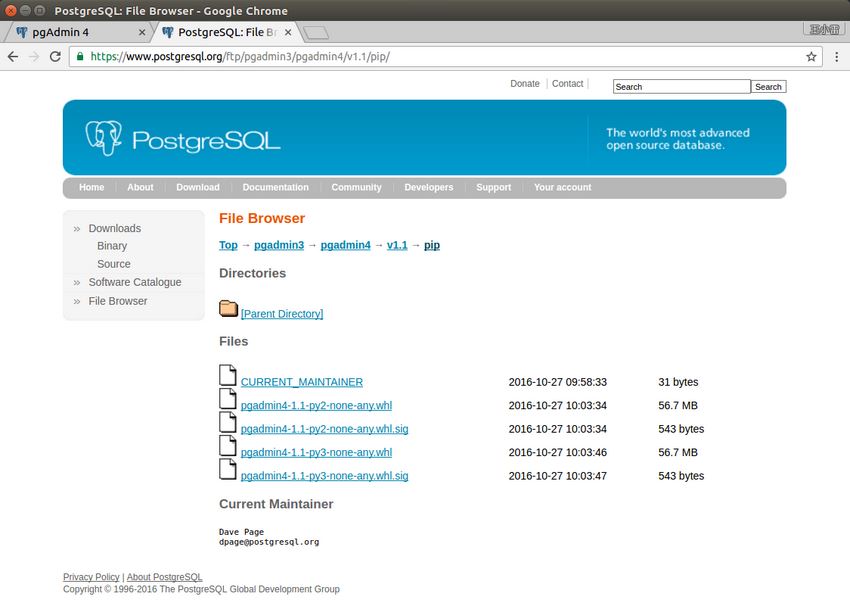Click the timestamp 2016-10-27 09:58:33

tap(558, 382)
